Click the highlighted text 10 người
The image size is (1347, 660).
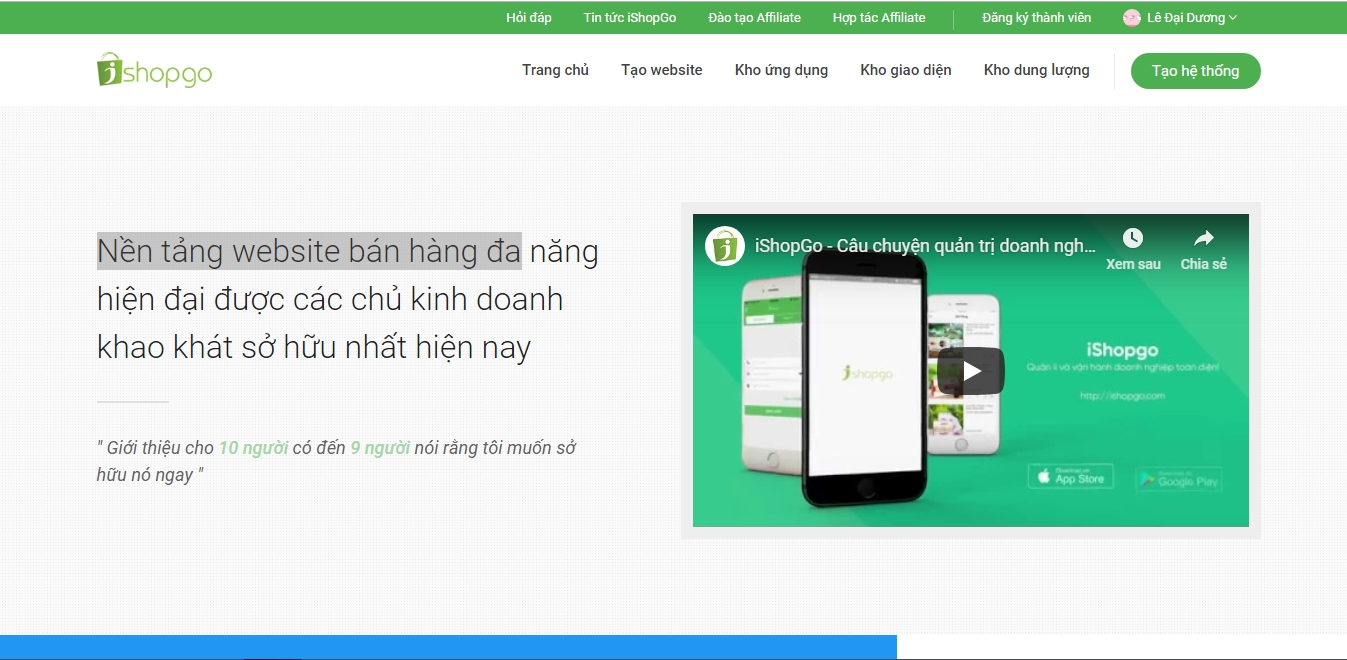pos(254,448)
